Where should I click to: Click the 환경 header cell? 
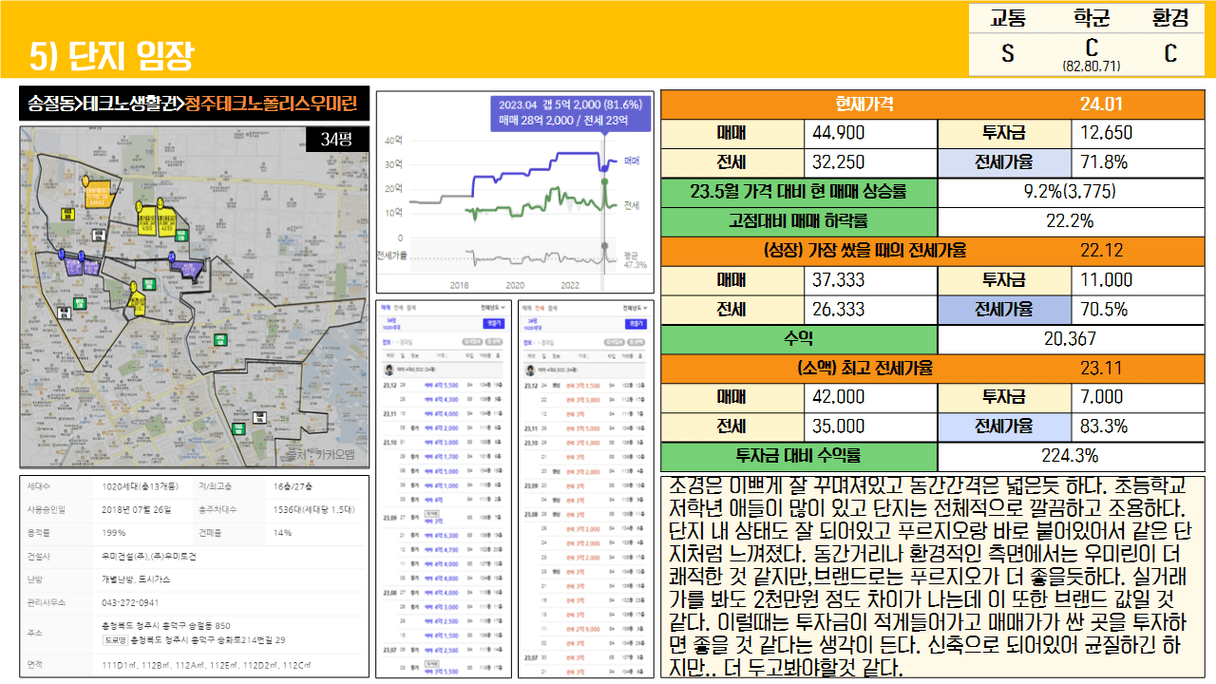(1170, 18)
